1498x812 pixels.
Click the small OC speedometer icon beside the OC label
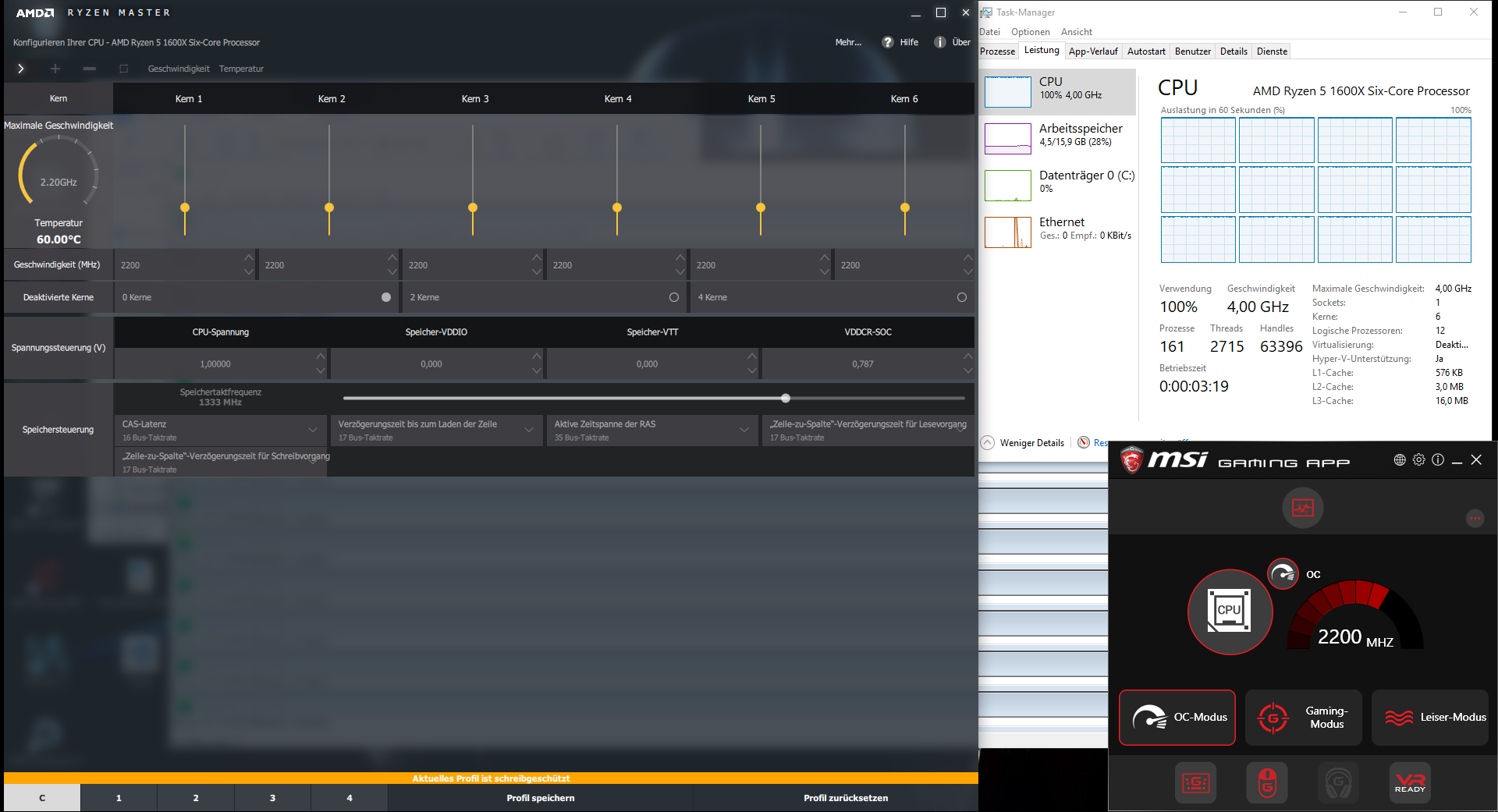tap(1283, 575)
